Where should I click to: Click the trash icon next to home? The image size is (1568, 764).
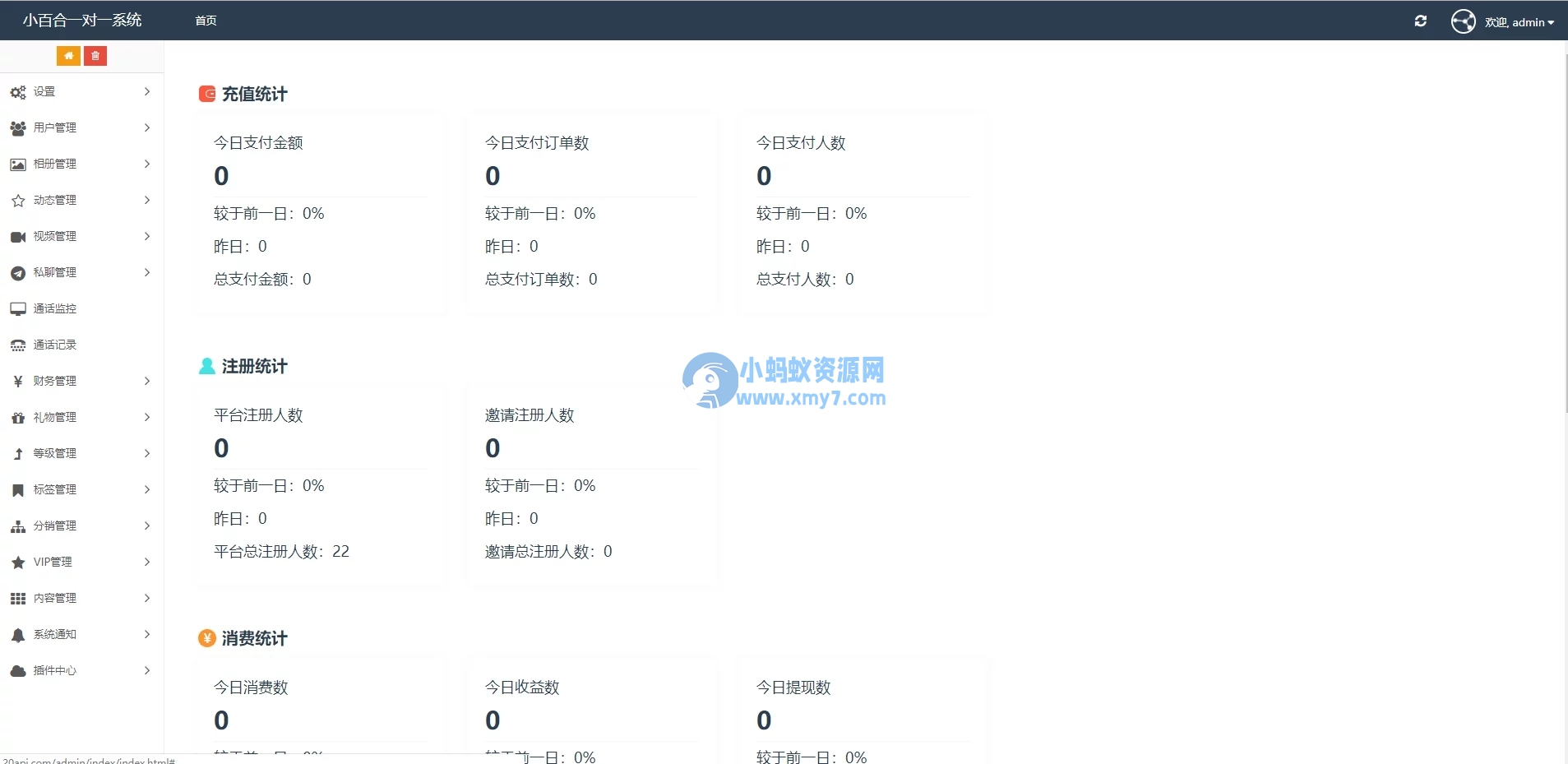(96, 56)
